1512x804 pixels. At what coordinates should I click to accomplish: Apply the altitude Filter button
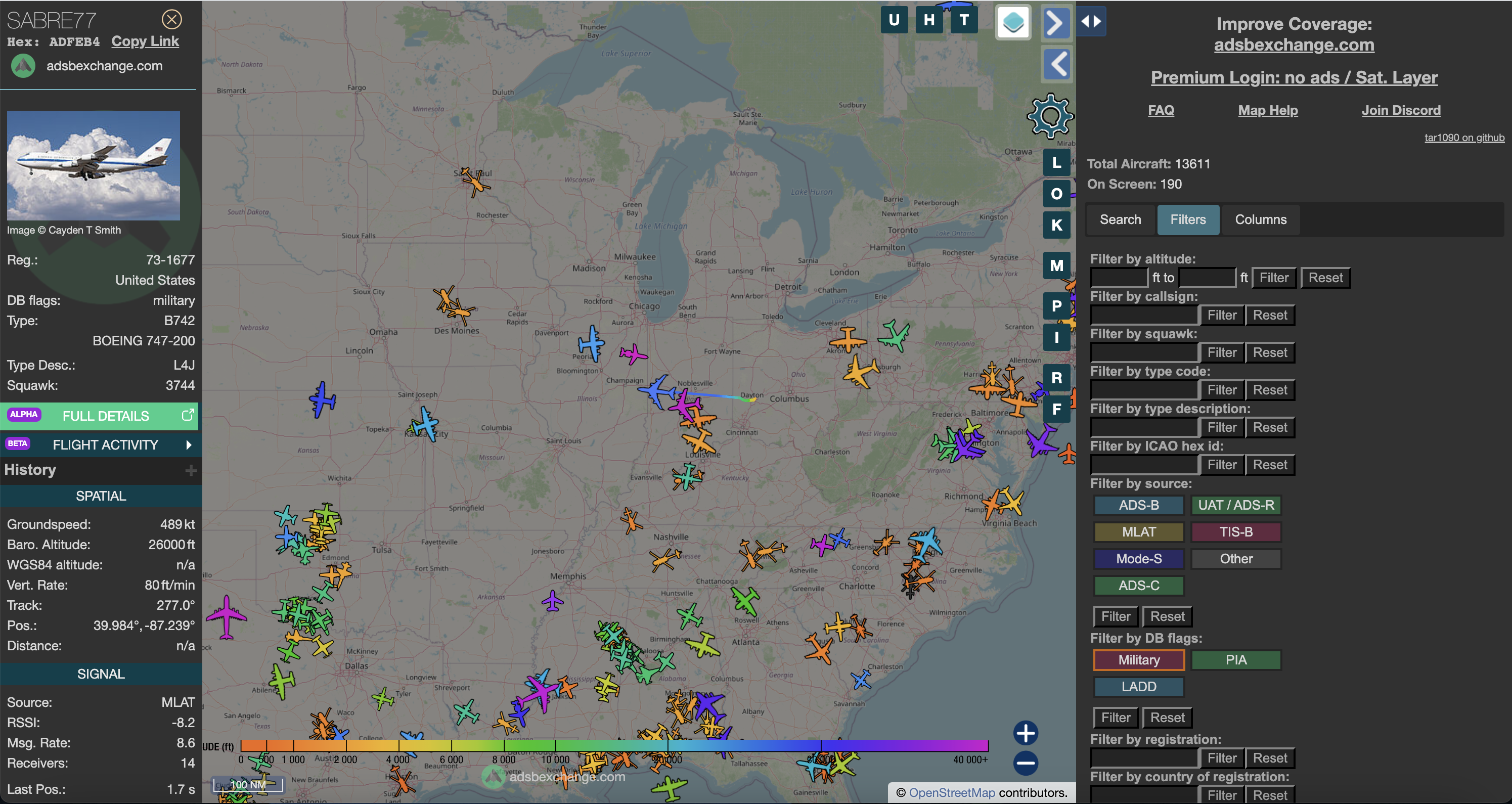point(1274,278)
